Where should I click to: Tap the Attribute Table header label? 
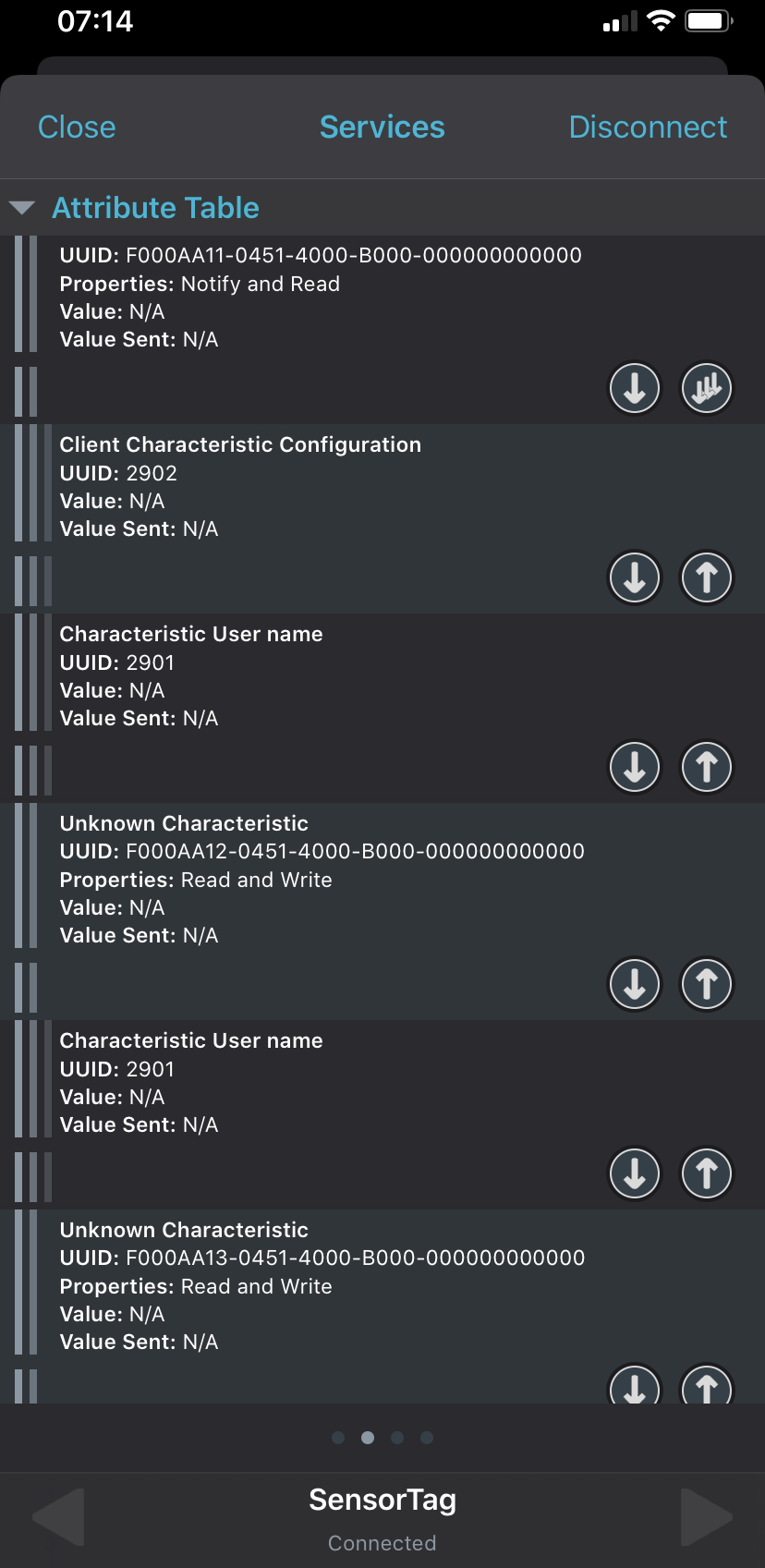[x=155, y=208]
